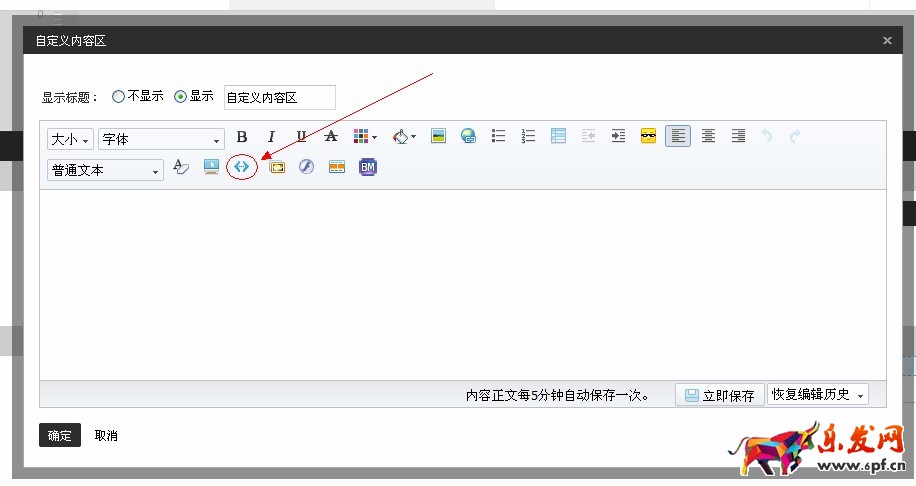Insert a table
This screenshot has width=916, height=486.
pyautogui.click(x=558, y=136)
